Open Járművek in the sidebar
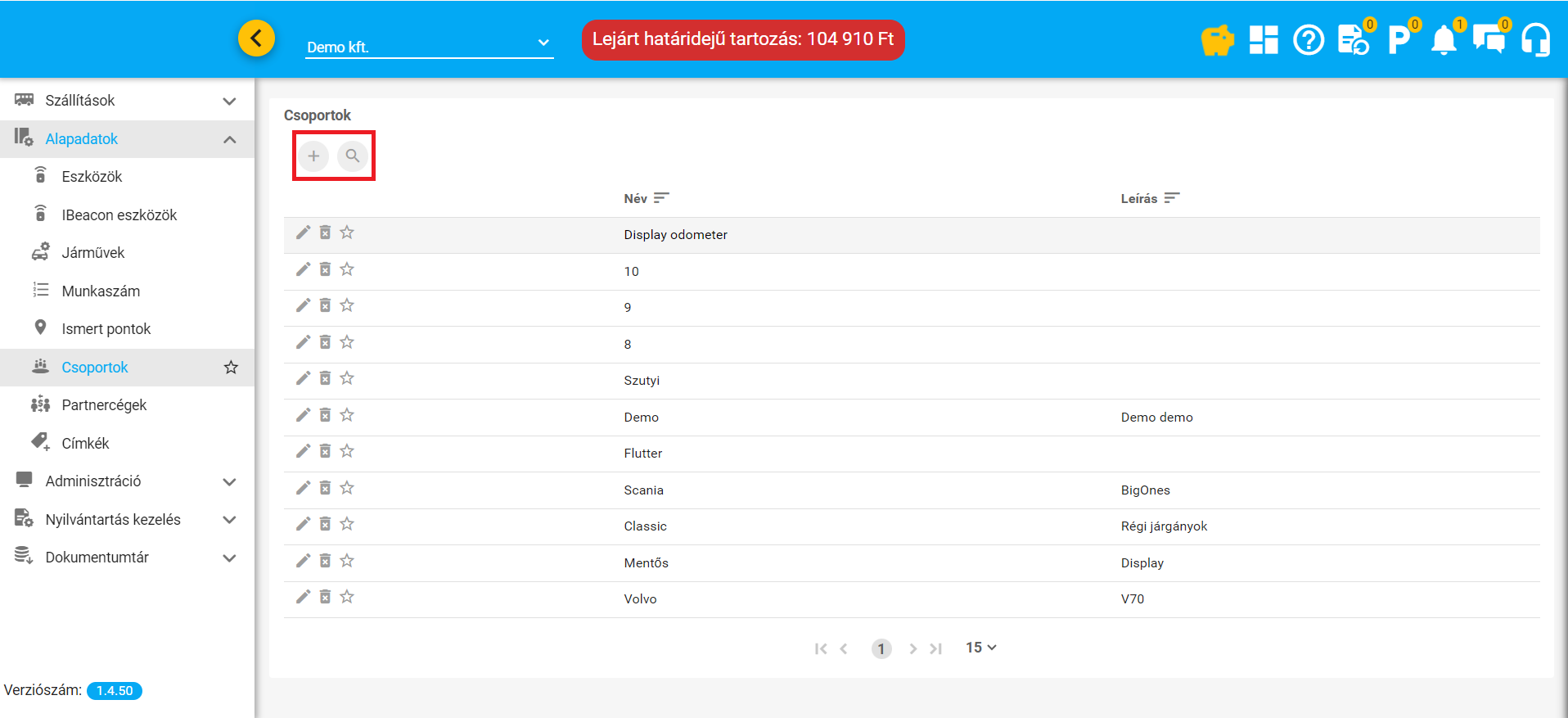Screen dimensions: 1568x718 (x=93, y=253)
